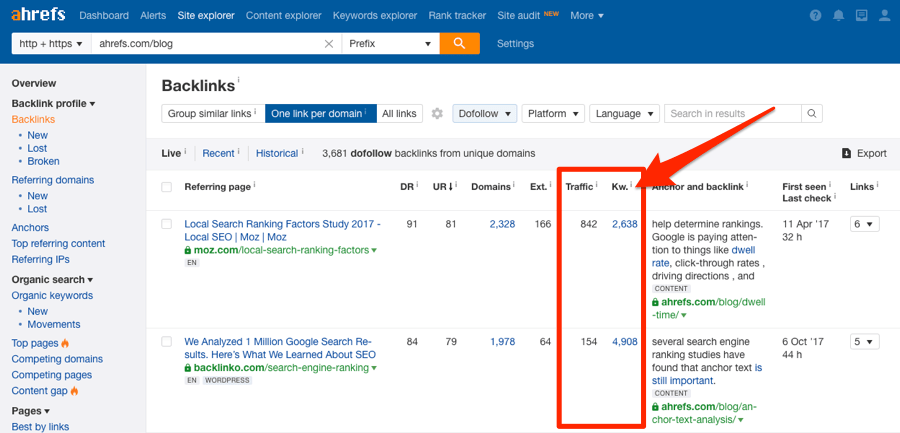The width and height of the screenshot is (900, 433).
Task: Clear the URL field with the X icon
Action: coord(329,44)
